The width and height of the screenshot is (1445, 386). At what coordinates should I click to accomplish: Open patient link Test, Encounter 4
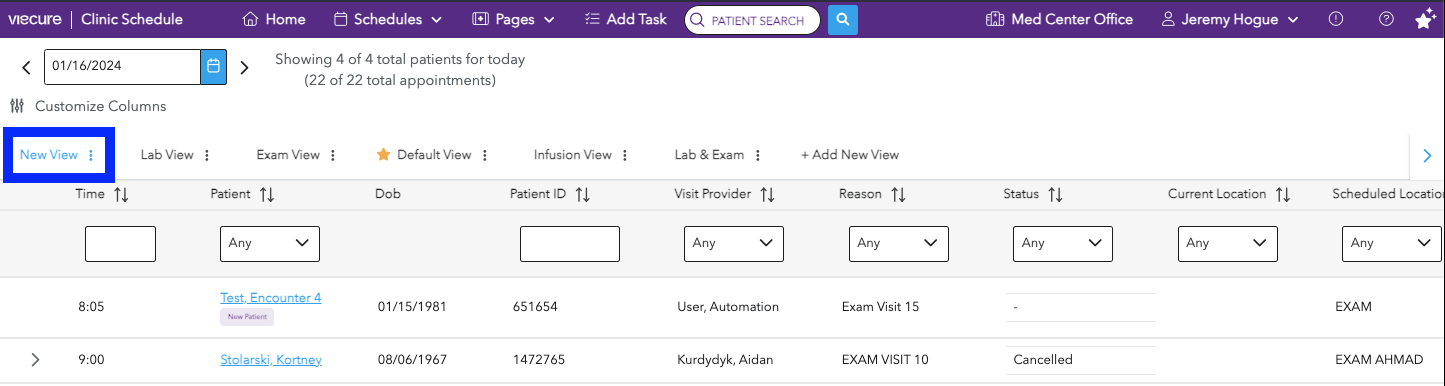pyautogui.click(x=271, y=298)
